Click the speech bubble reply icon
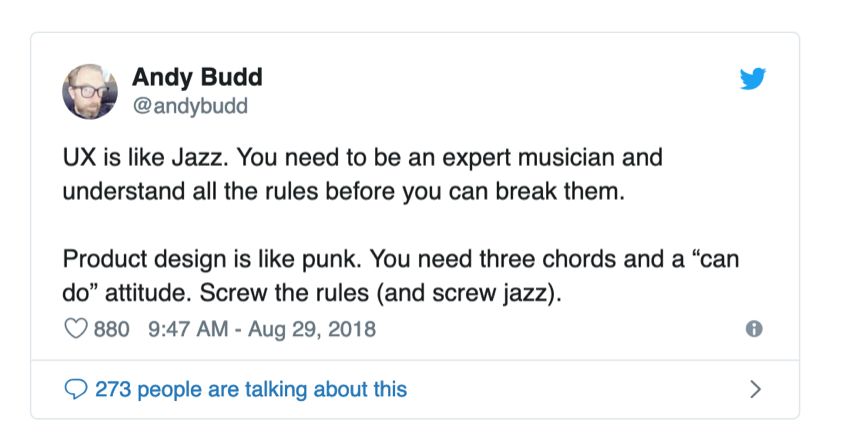Image resolution: width=848 pixels, height=438 pixels. click(x=76, y=389)
